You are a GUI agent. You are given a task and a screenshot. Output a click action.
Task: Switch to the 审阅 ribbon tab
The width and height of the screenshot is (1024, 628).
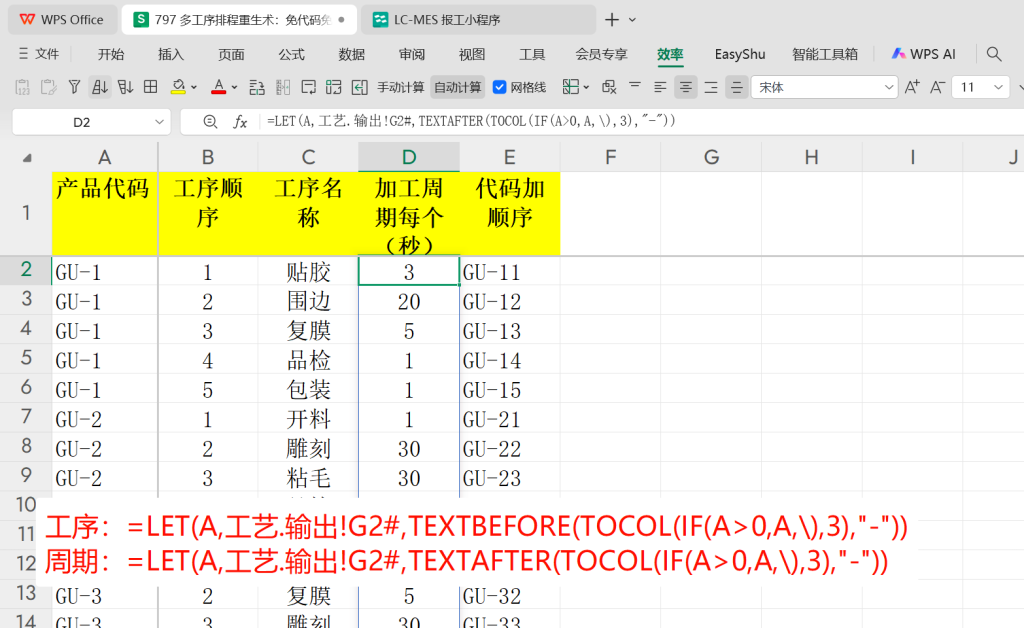(411, 54)
